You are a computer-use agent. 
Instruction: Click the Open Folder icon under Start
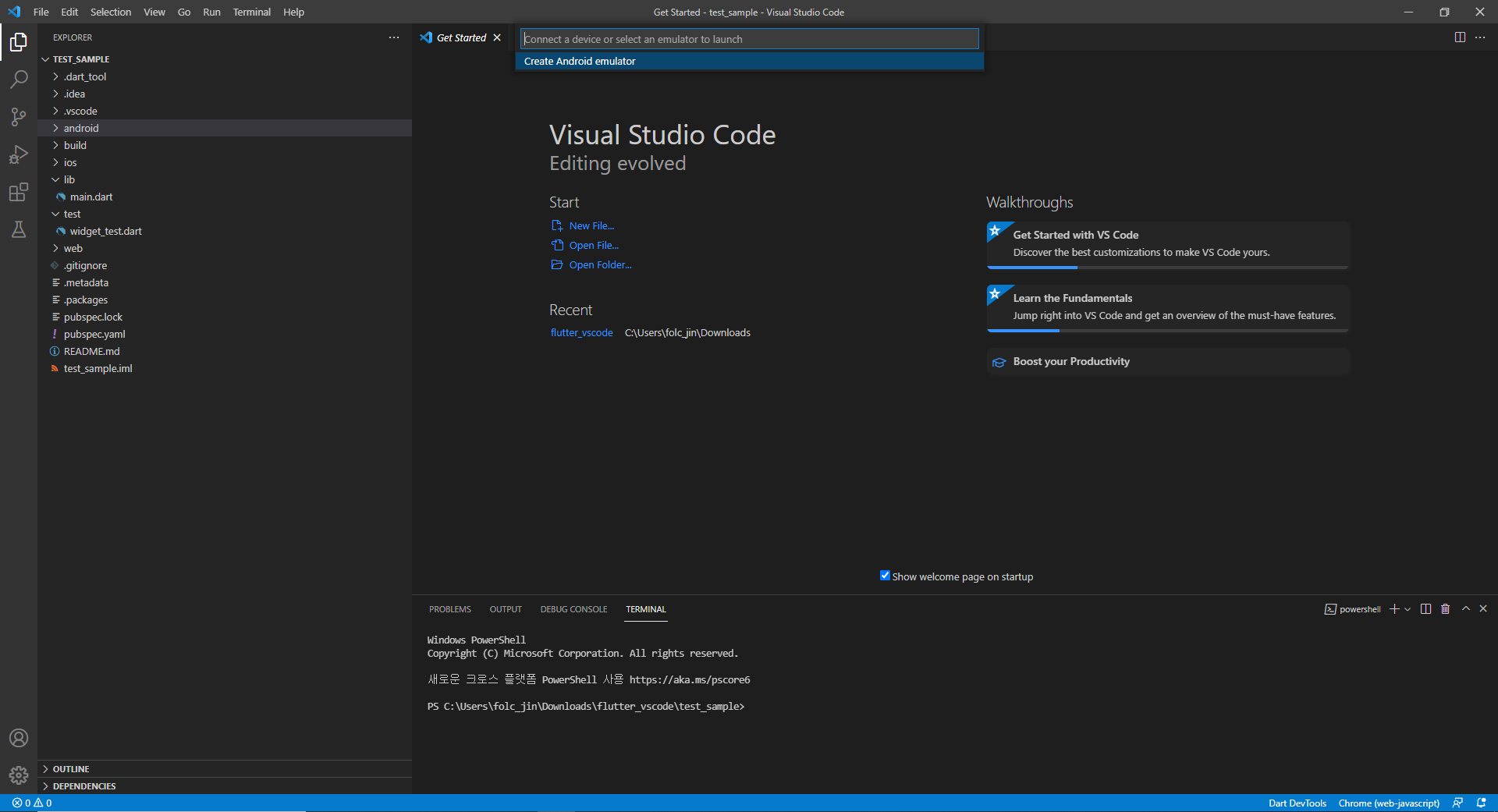click(557, 264)
